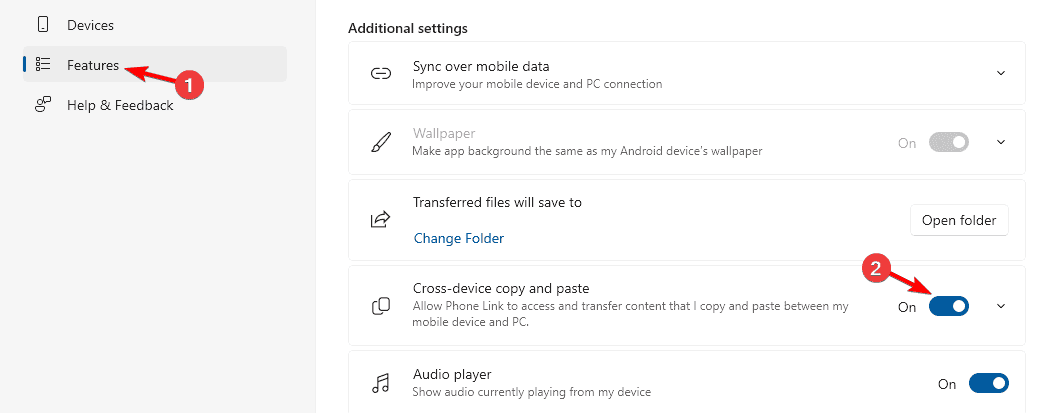Image resolution: width=1039 pixels, height=413 pixels.
Task: Click the Cross-device copy and paste icon
Action: pyautogui.click(x=380, y=306)
